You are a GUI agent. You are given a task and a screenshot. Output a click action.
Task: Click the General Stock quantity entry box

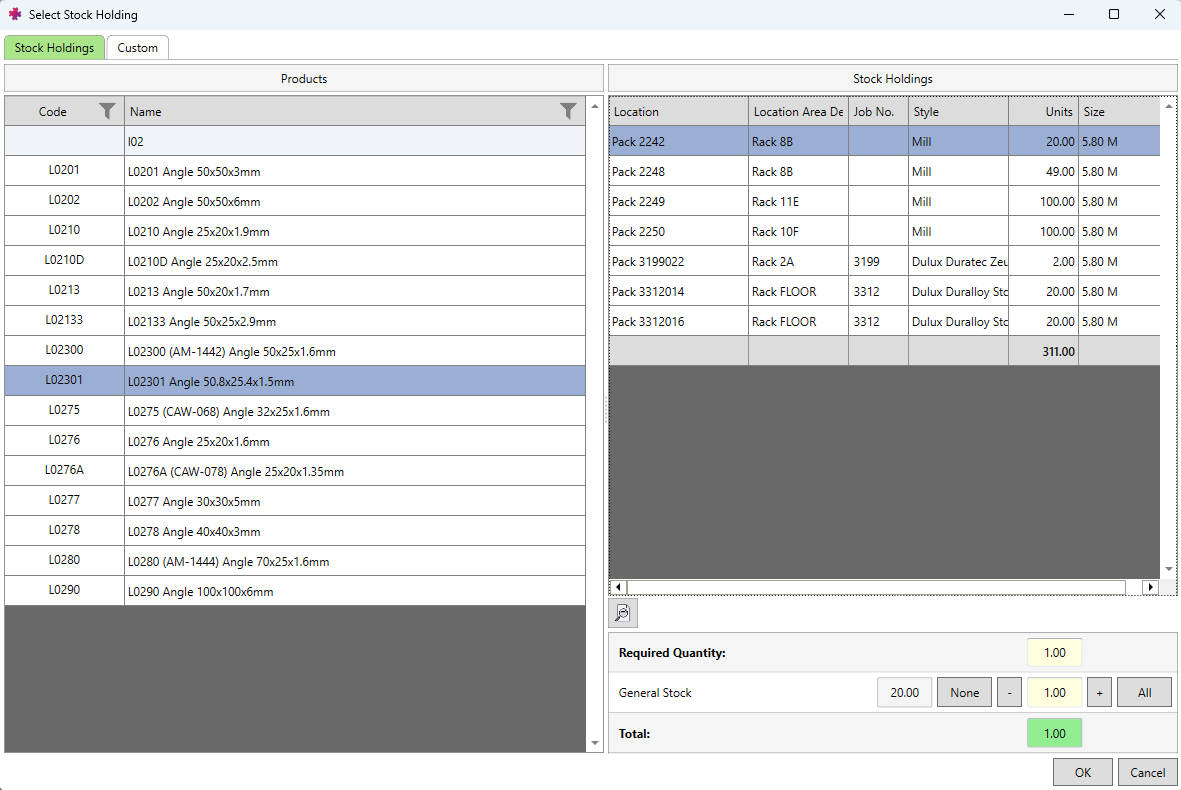[x=1054, y=692]
